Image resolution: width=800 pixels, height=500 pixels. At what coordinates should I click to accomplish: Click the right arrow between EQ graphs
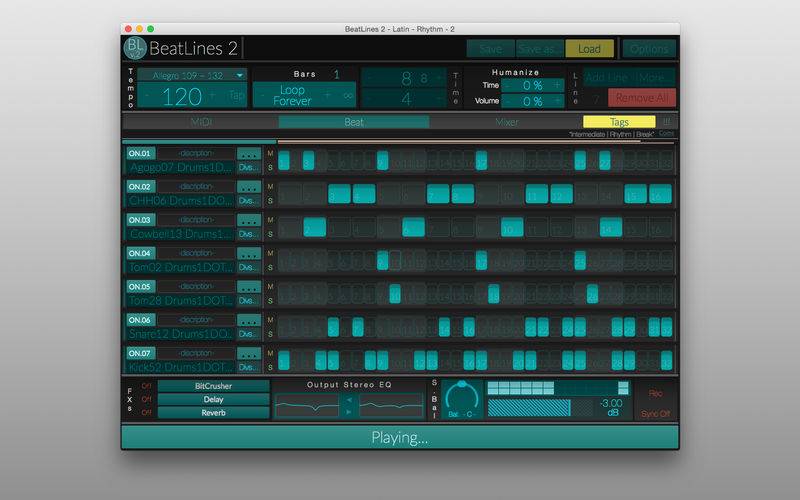coord(349,412)
